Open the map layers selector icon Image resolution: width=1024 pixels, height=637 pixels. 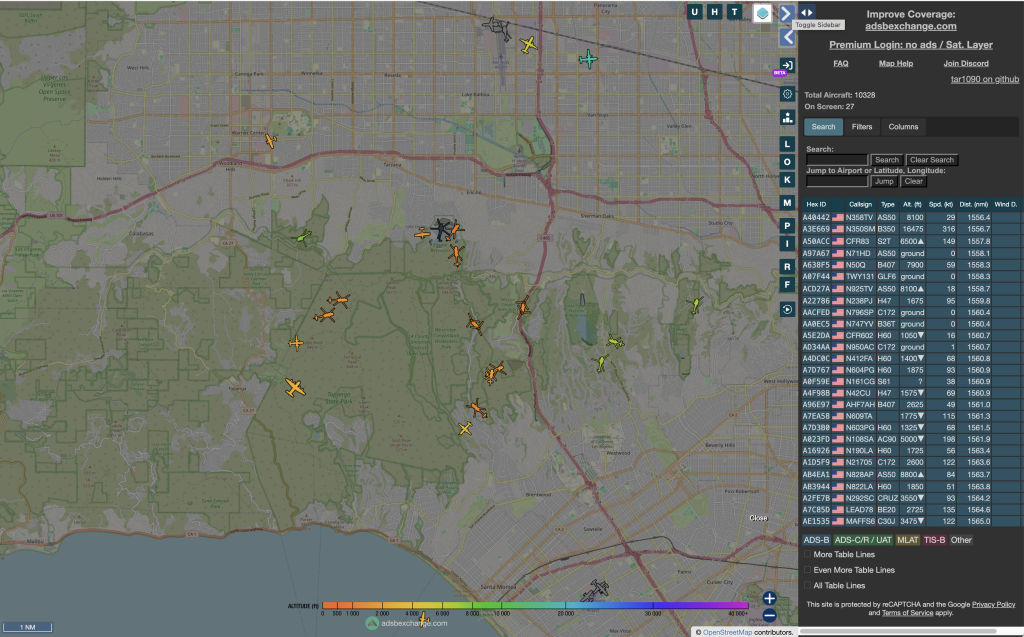pyautogui.click(x=762, y=13)
